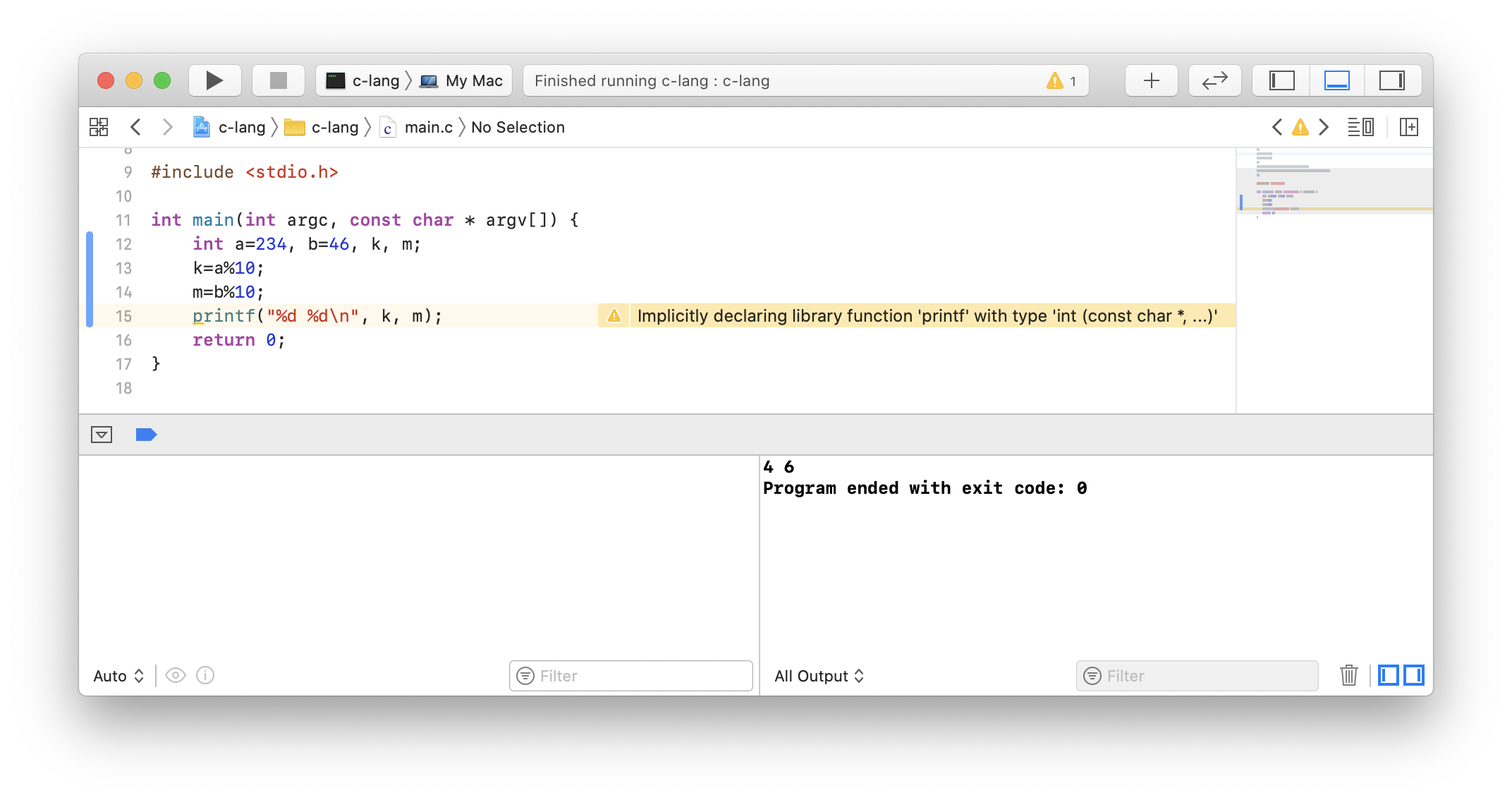Viewport: 1512px width, 800px height.
Task: Add a new editor pane
Action: 1408,127
